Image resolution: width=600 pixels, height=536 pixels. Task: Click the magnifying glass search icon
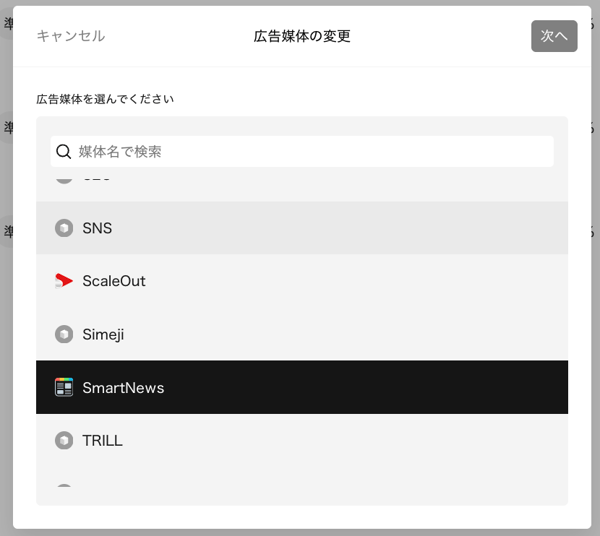click(x=63, y=152)
